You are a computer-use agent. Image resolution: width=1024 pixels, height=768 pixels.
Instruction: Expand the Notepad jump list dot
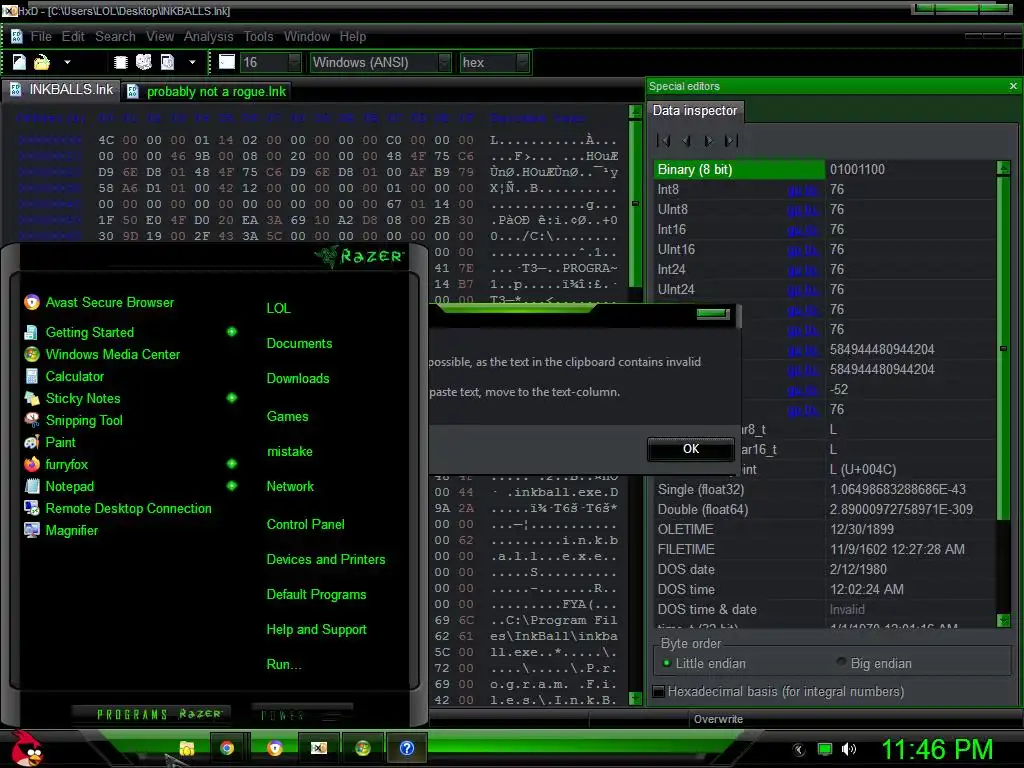tap(232, 486)
